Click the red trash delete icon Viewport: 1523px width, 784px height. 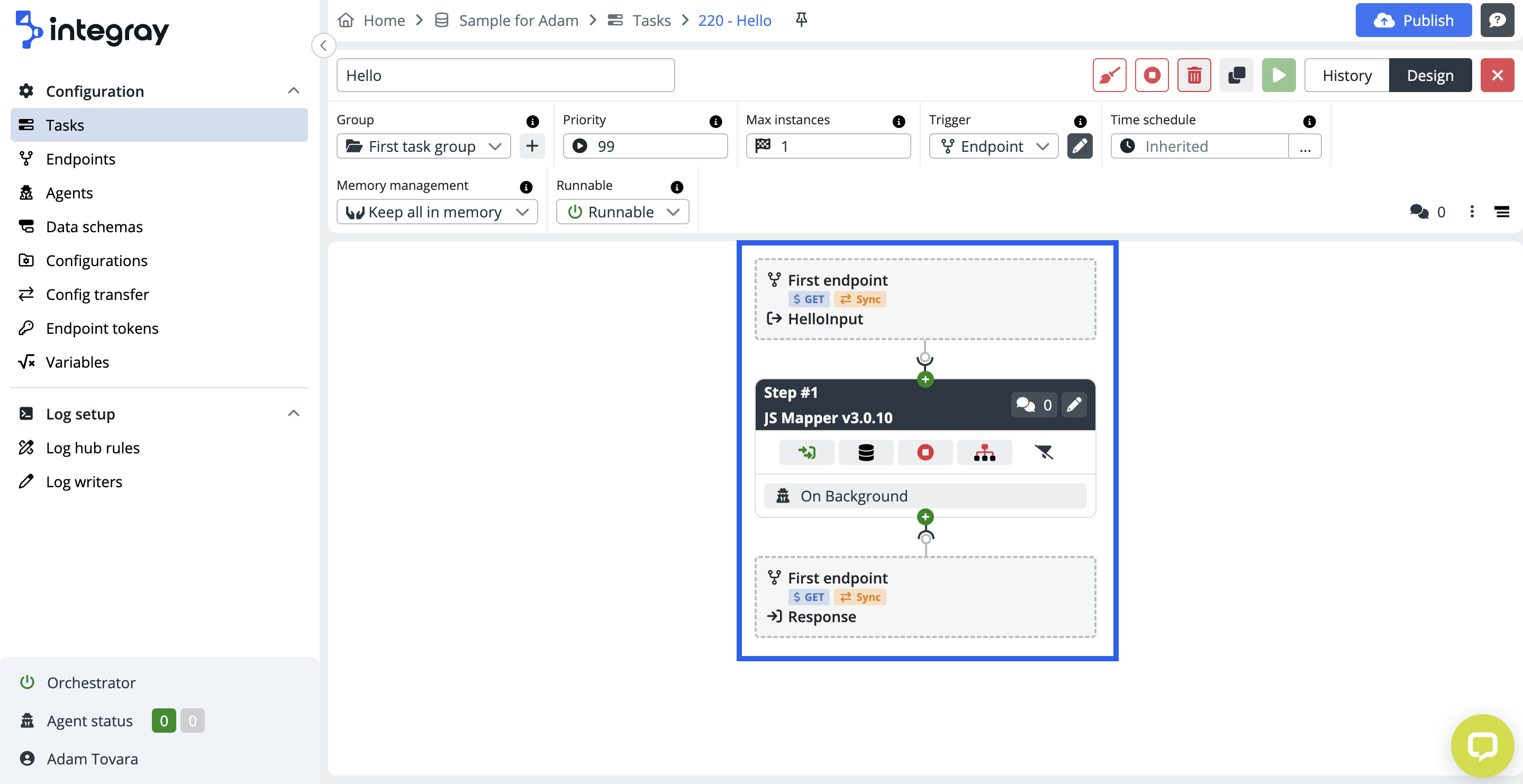click(1194, 75)
